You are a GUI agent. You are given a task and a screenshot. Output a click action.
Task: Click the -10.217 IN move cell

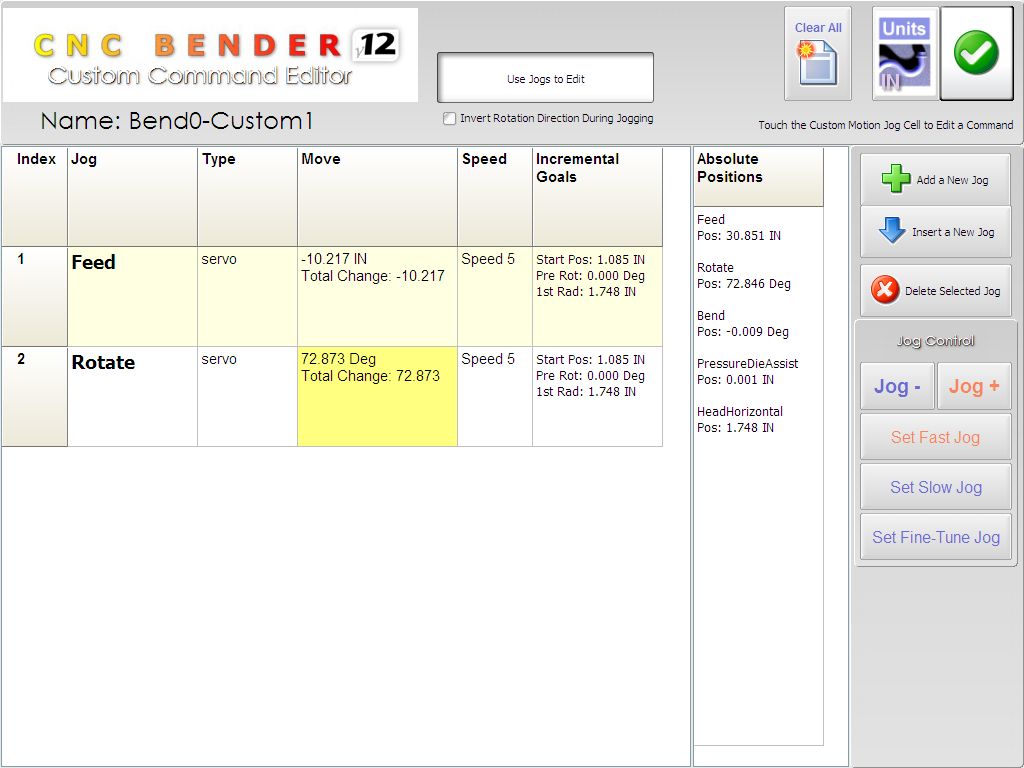click(377, 296)
